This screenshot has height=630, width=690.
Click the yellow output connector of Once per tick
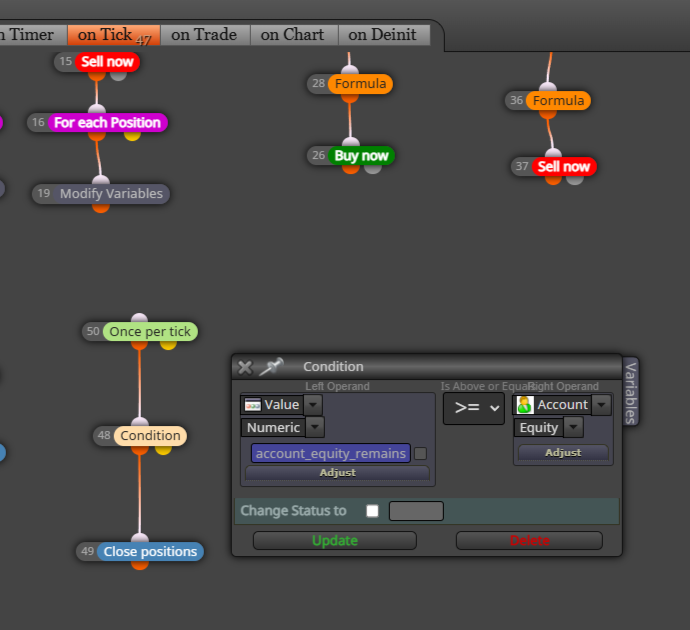168,345
